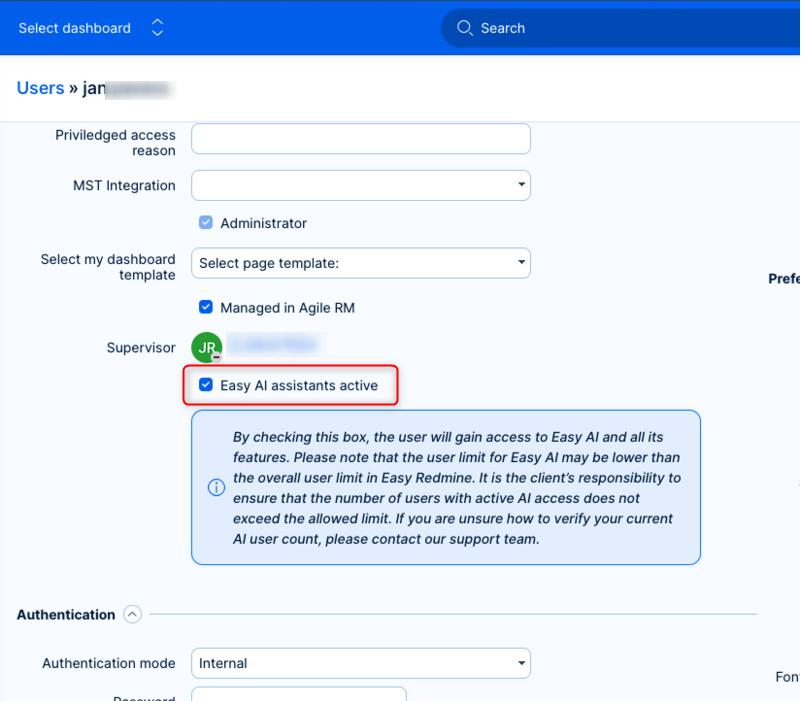Click the small badge on the JR avatar
The image size is (802, 701).
click(216, 357)
